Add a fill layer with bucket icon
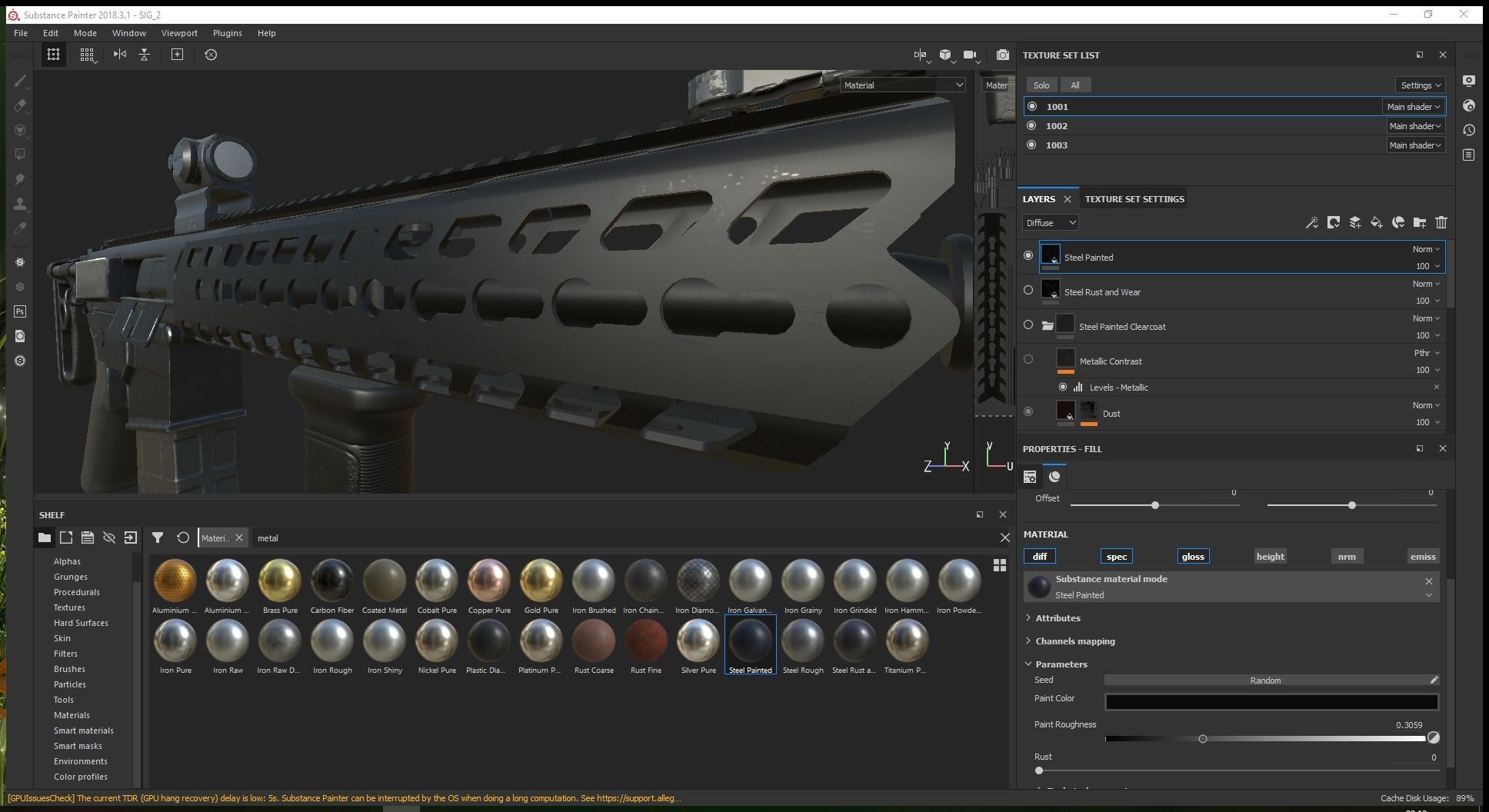This screenshot has height=812, width=1489. [x=1377, y=223]
